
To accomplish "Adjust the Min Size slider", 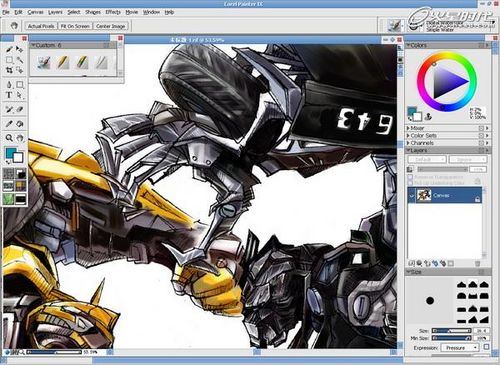I will click(451, 338).
